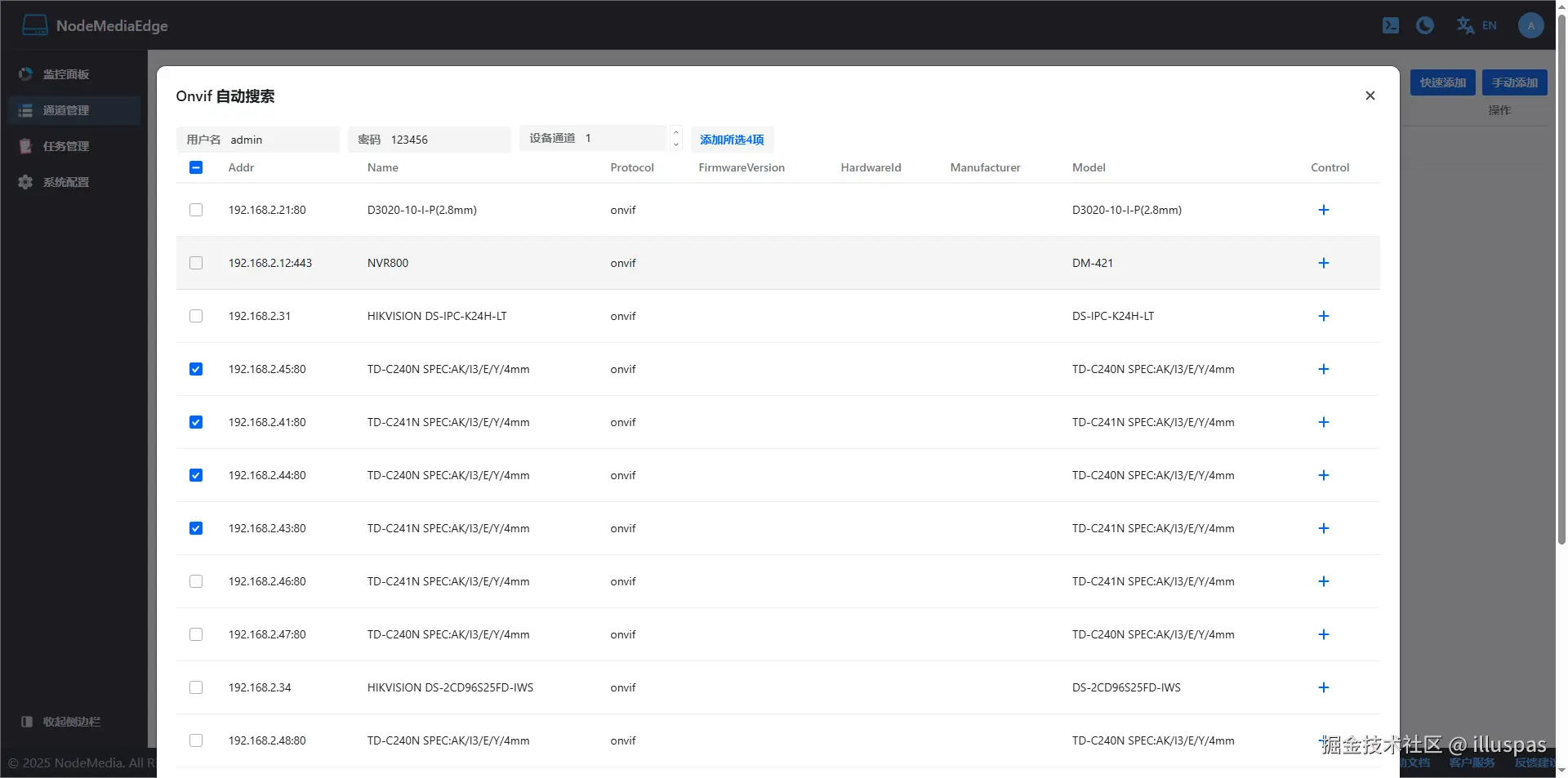Screen dimensions: 1568x778
Task: Toggle the select-all header checkbox
Action: [x=196, y=167]
